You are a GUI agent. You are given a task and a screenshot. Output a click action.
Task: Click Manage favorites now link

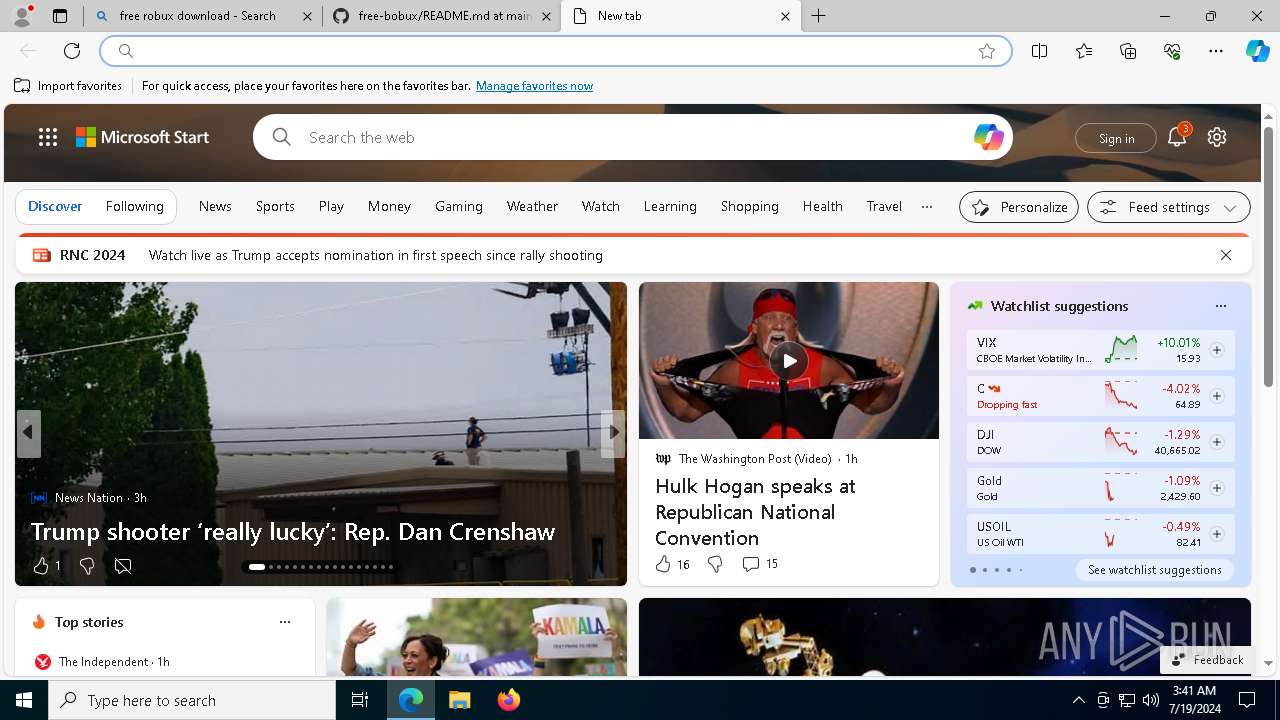coord(534,86)
